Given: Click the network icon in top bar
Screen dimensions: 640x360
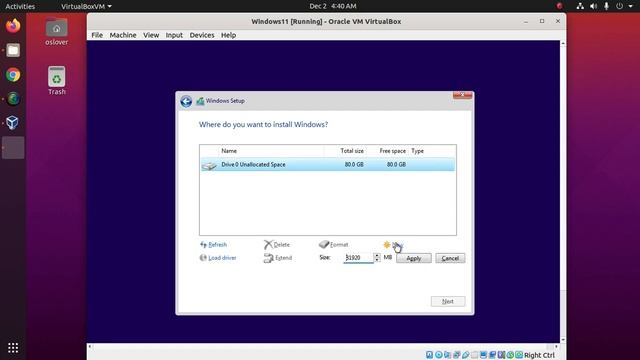Looking at the screenshot, I should click(x=580, y=6).
